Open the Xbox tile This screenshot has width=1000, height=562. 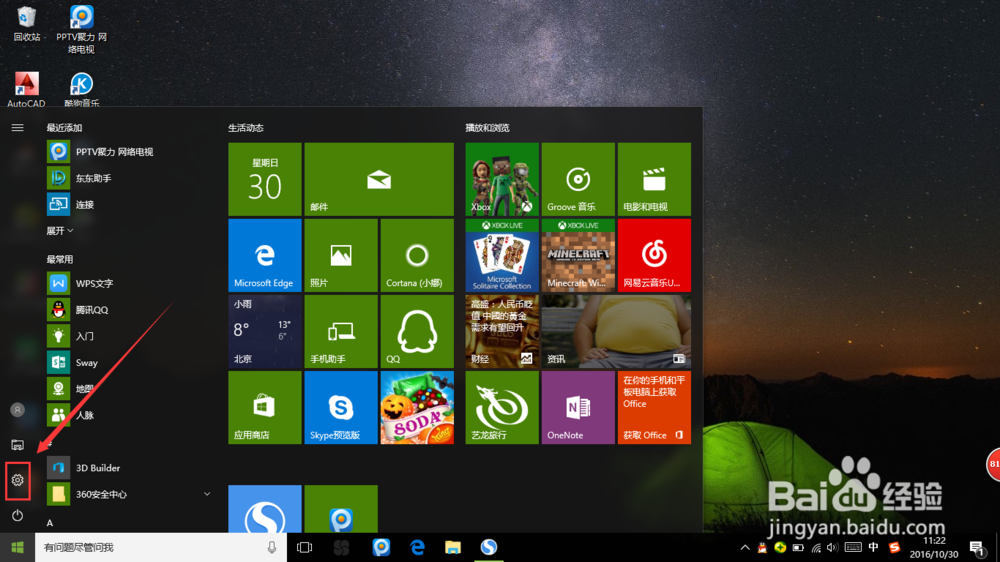pyautogui.click(x=502, y=179)
